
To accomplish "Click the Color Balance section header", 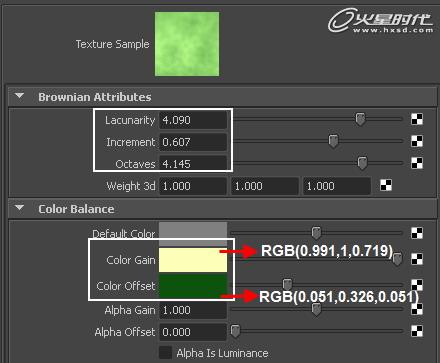I will [223, 209].
